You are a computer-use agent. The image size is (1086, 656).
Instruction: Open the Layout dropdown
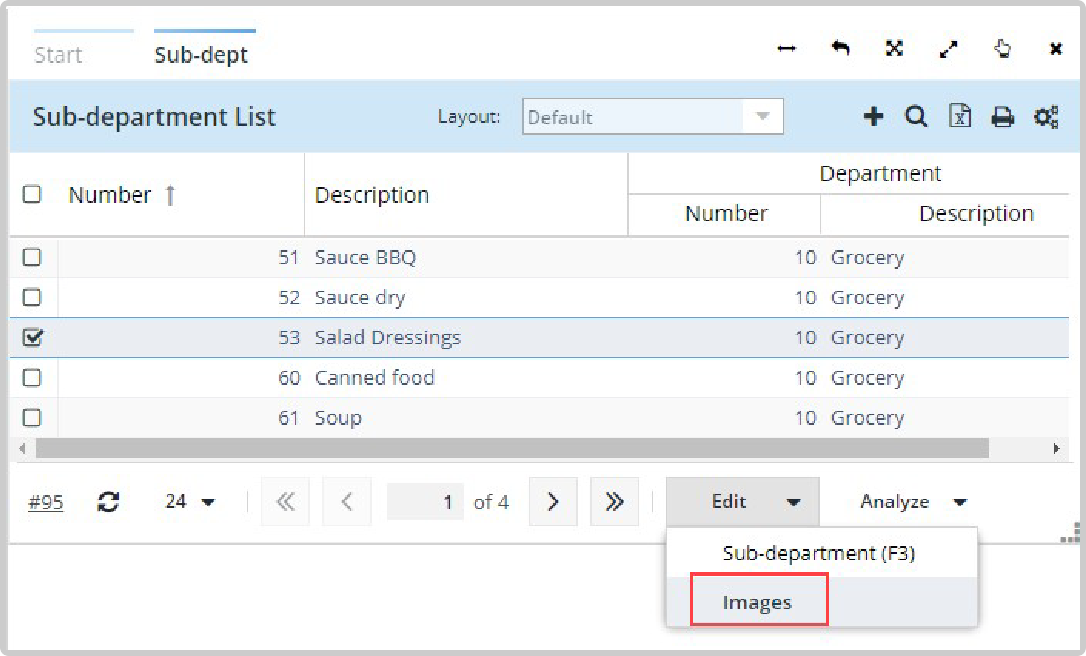(x=653, y=117)
